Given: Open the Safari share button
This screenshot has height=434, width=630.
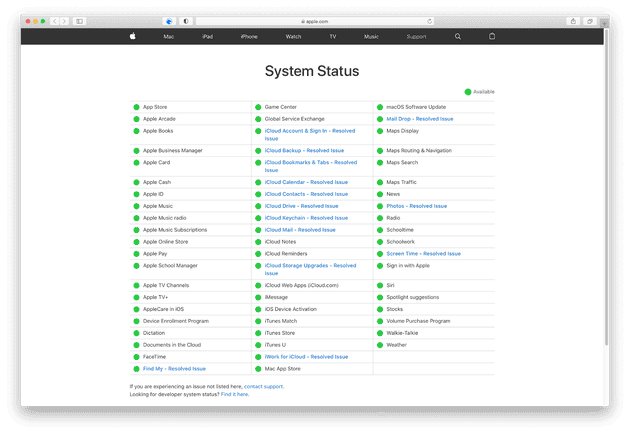Looking at the screenshot, I should point(573,21).
